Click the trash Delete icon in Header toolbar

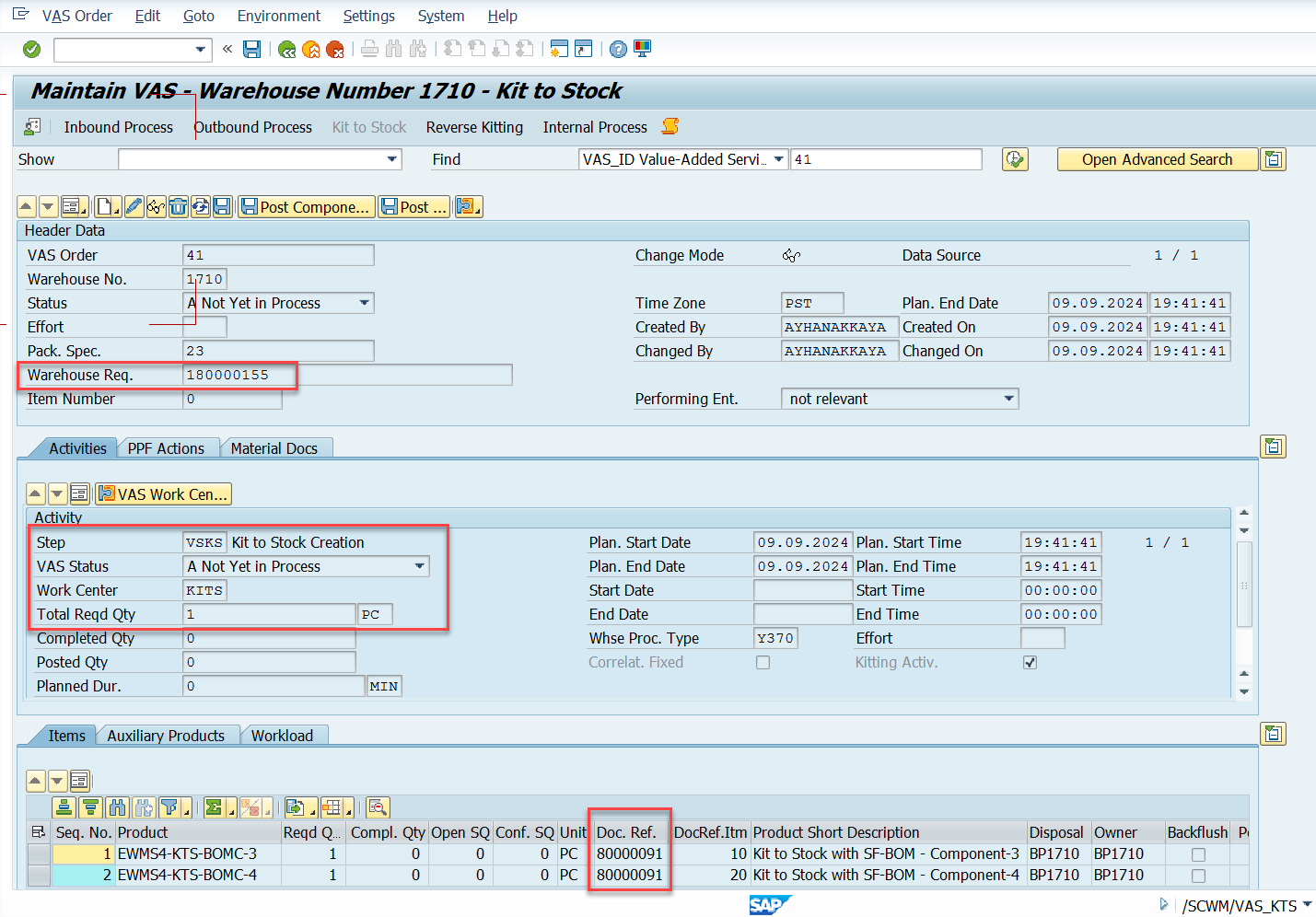(x=178, y=207)
